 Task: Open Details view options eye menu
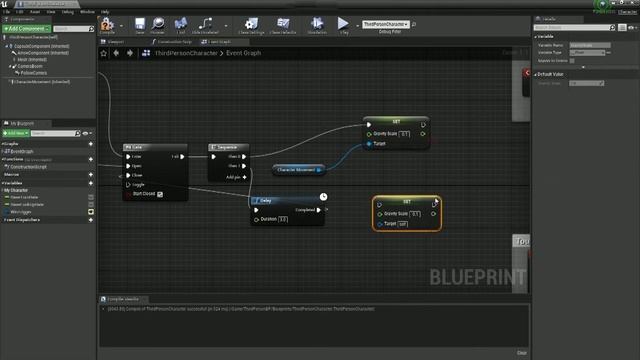click(x=632, y=27)
